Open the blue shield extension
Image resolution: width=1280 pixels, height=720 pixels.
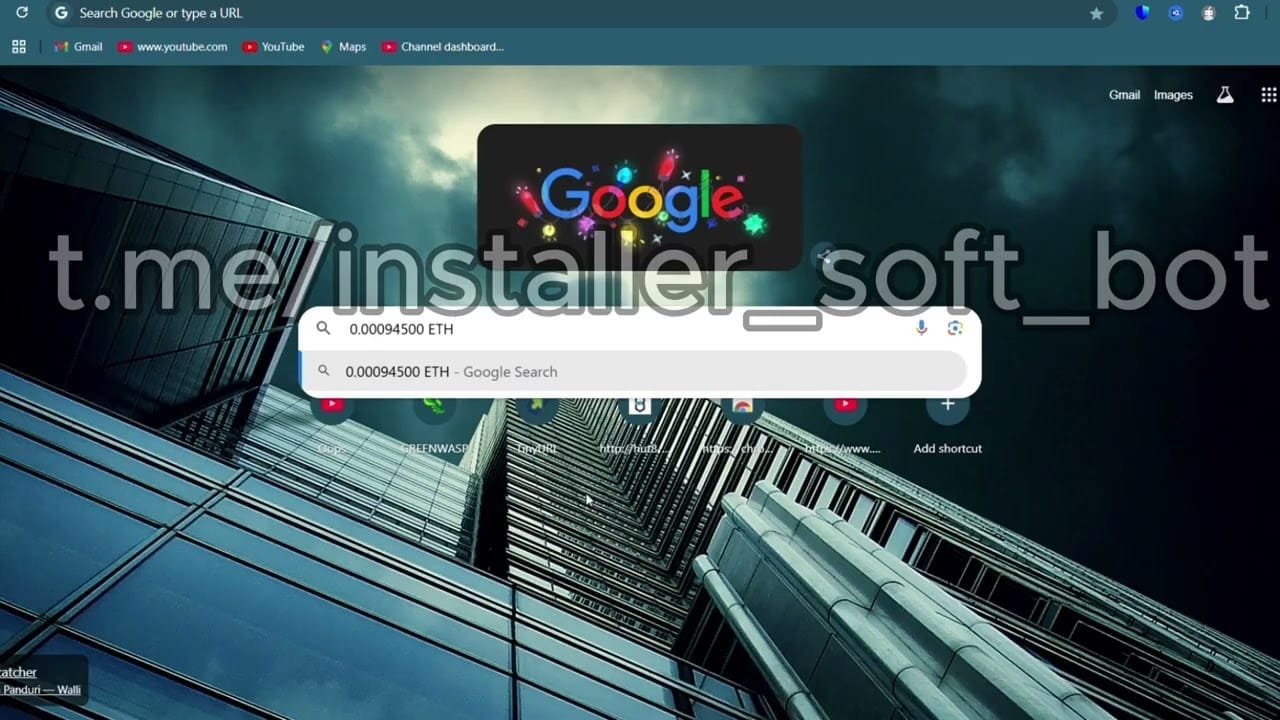point(1142,13)
